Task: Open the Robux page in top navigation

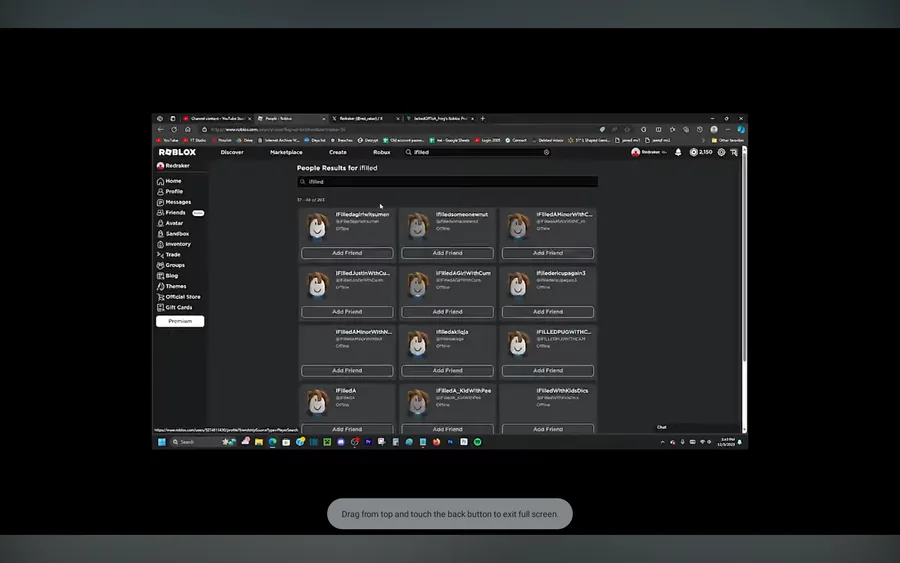Action: point(382,152)
